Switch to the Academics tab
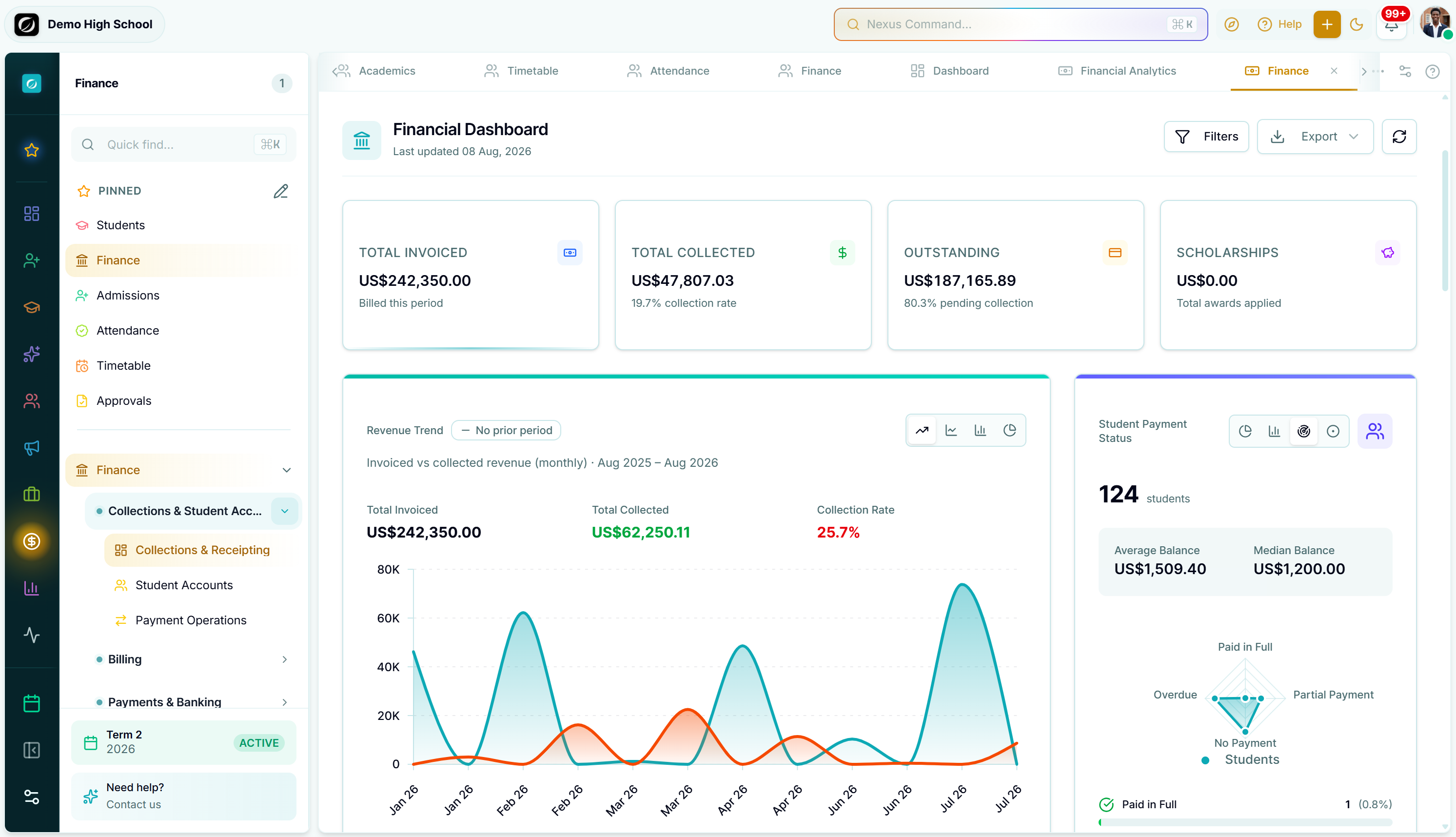The height and width of the screenshot is (837, 1456). (376, 71)
